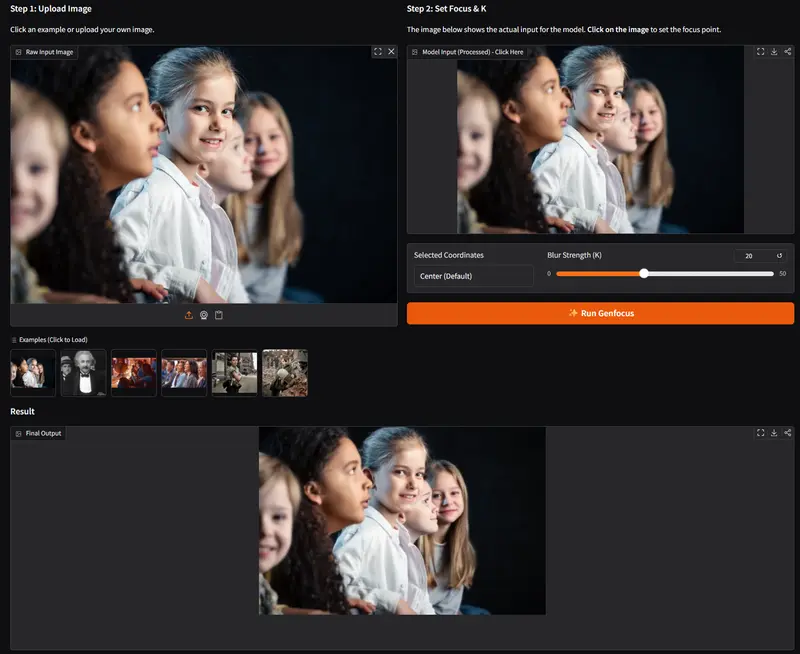Load the first example thumbnail of the children
800x654 pixels.
coord(33,373)
